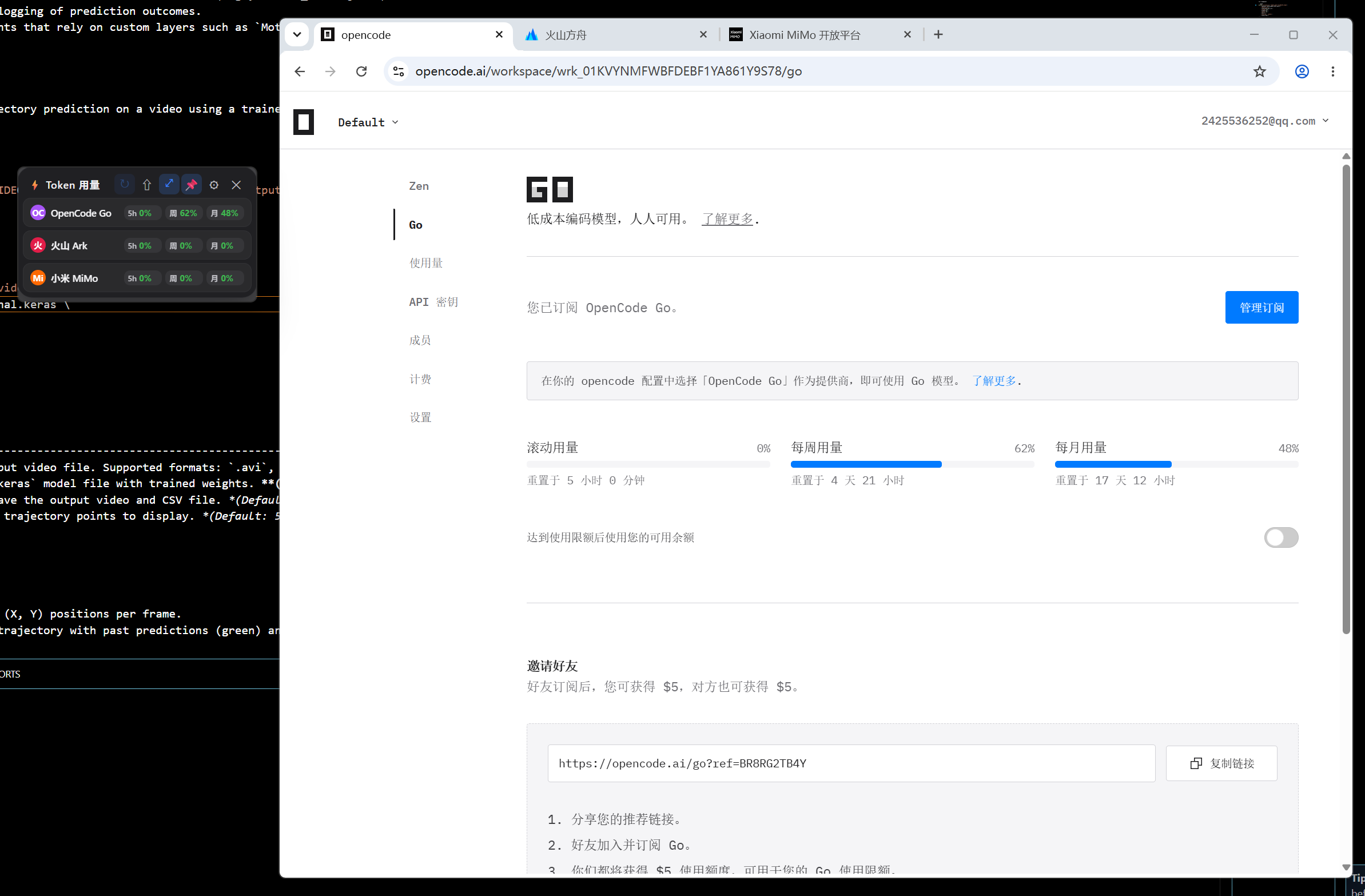This screenshot has height=896, width=1365.
Task: Click the 每周用量 progress bar
Action: point(913,464)
